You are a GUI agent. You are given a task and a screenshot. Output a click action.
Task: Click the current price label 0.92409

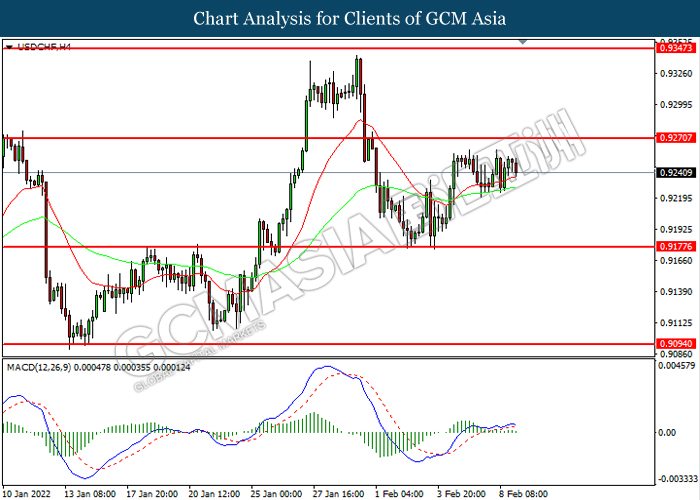[x=676, y=172]
